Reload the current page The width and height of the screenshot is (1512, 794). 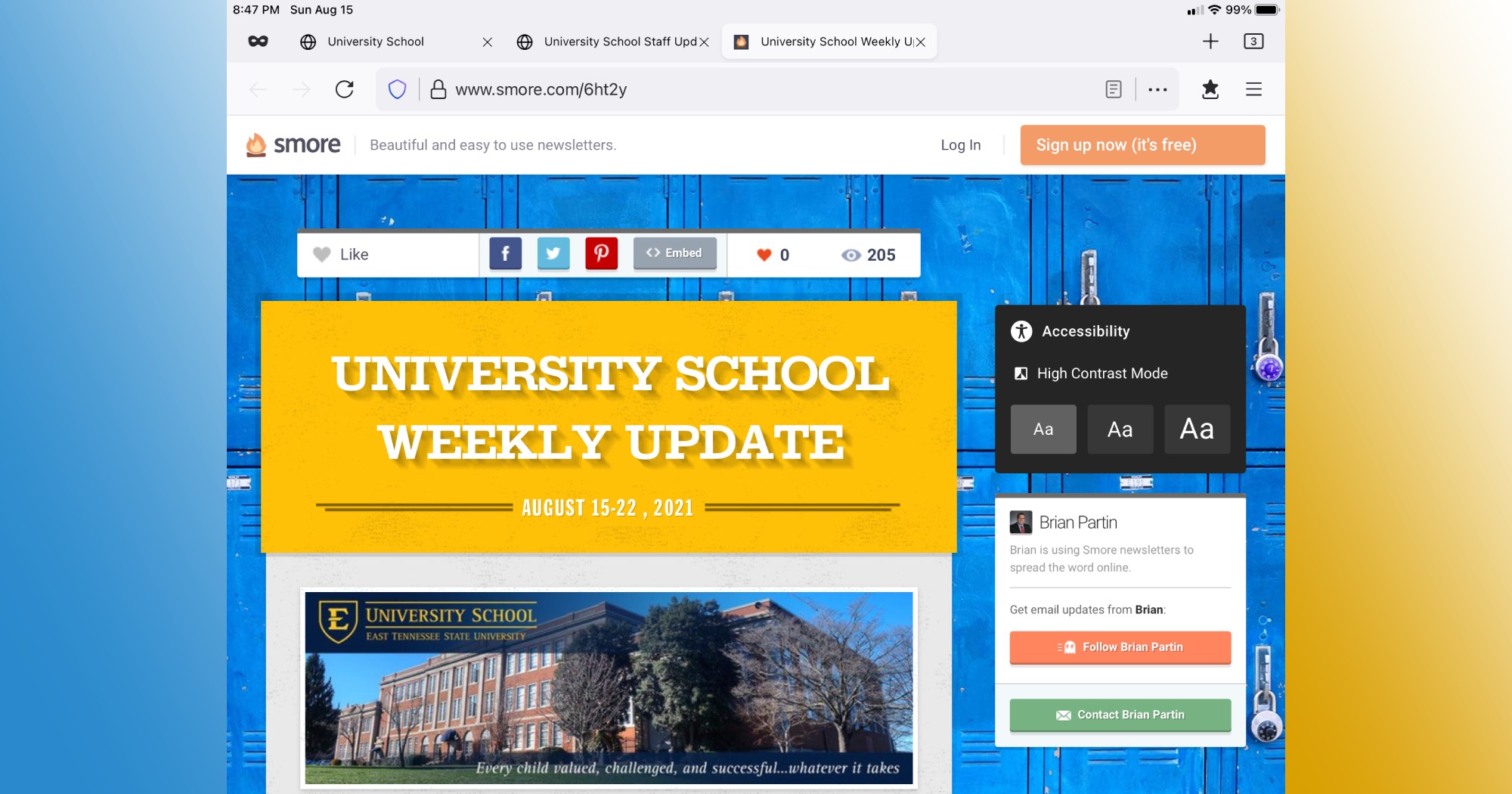(x=345, y=88)
